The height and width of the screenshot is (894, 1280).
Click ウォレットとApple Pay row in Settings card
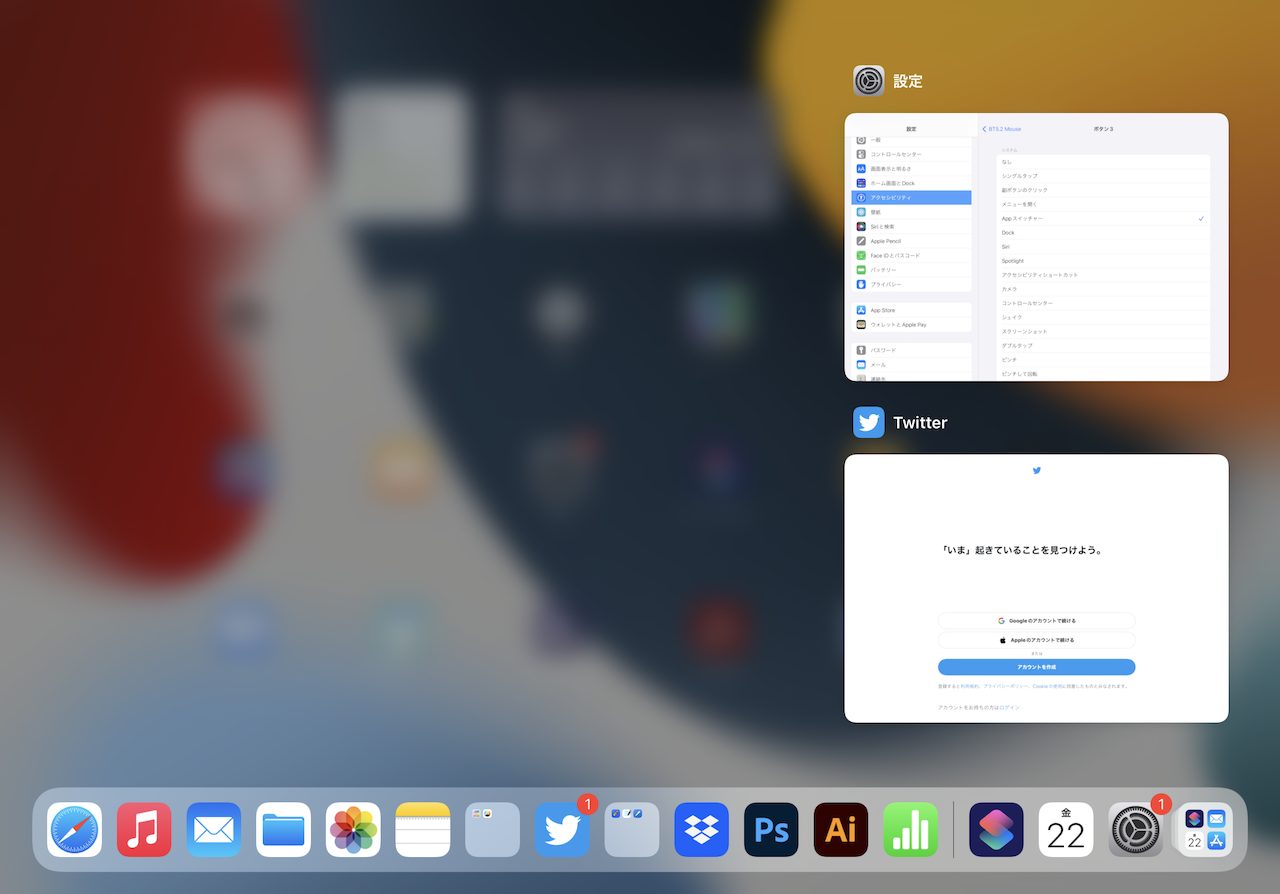[x=911, y=325]
